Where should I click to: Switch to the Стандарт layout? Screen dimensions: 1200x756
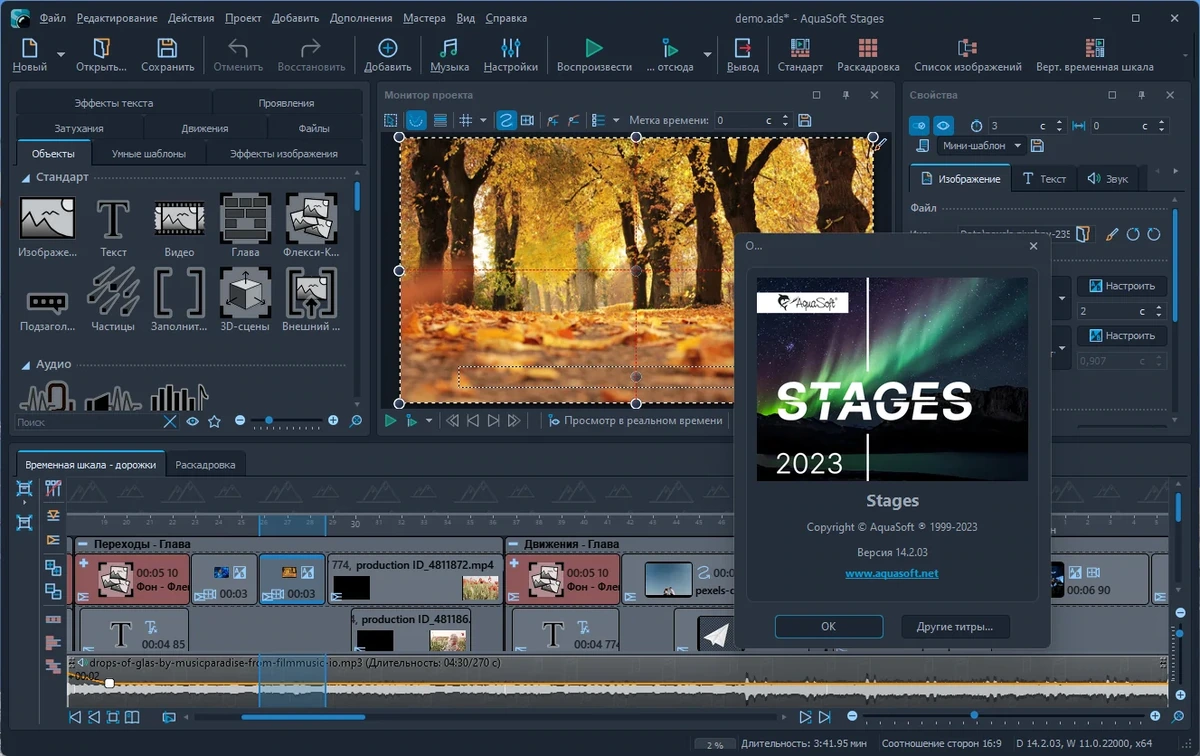(x=800, y=54)
